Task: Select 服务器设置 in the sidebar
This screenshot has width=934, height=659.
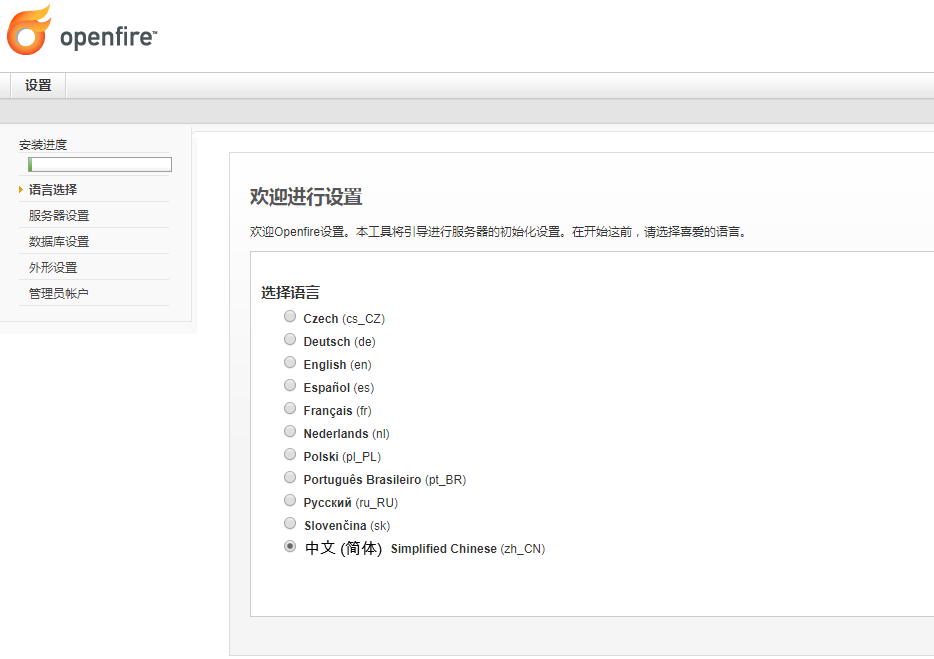Action: pos(59,216)
